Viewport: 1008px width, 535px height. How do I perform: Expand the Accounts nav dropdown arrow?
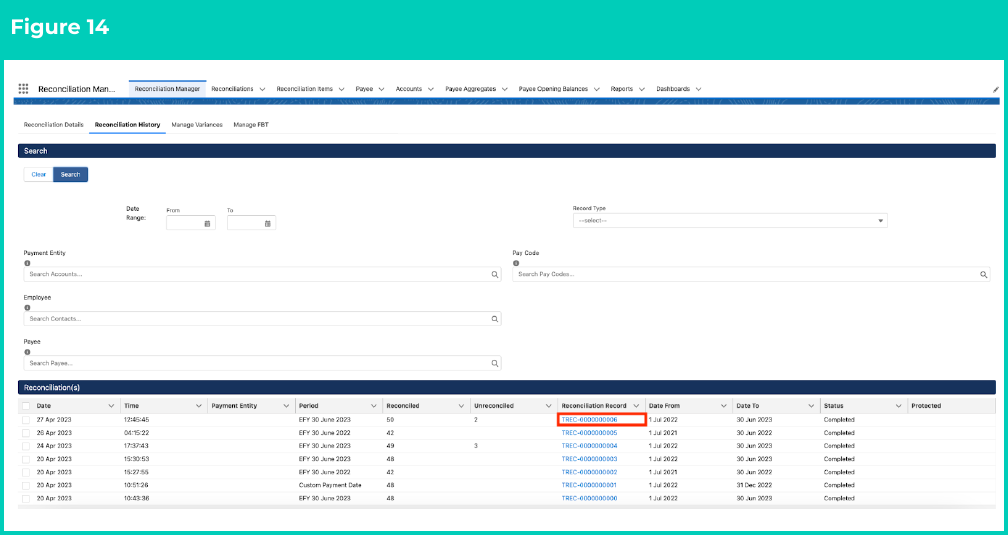(x=430, y=89)
